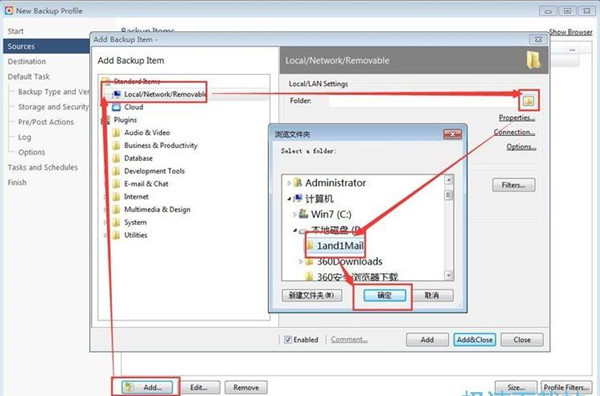The image size is (600, 396).
Task: Click the Database folder icon
Action: 116,158
